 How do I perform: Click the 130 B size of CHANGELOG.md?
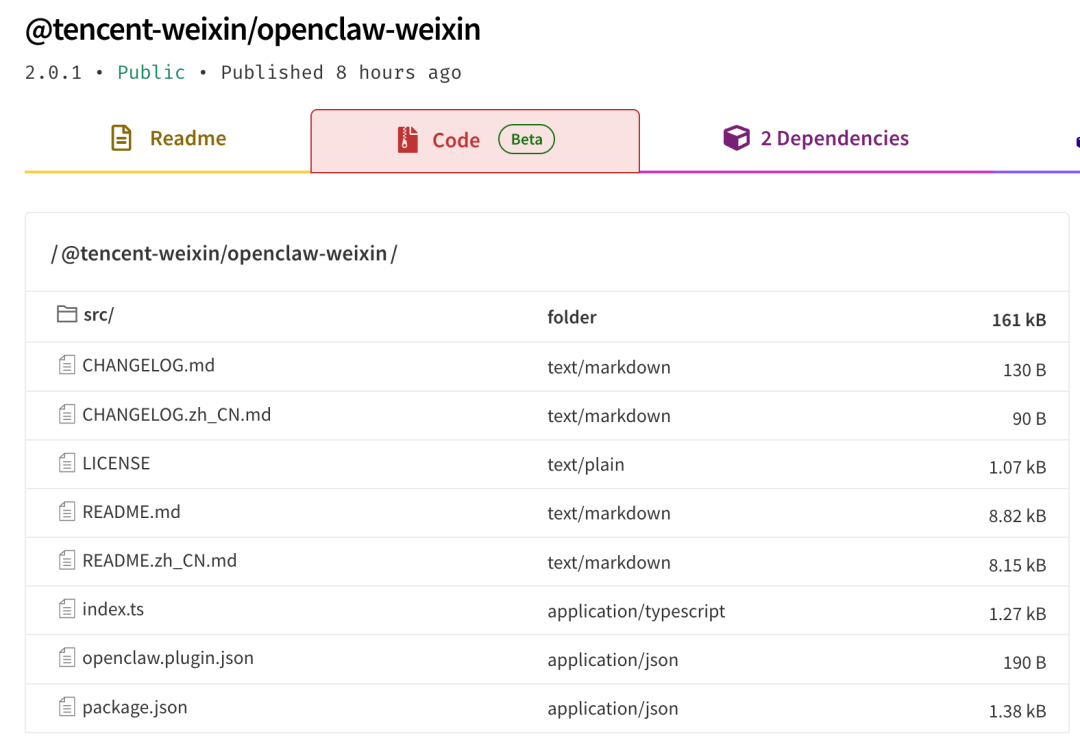coord(1024,370)
